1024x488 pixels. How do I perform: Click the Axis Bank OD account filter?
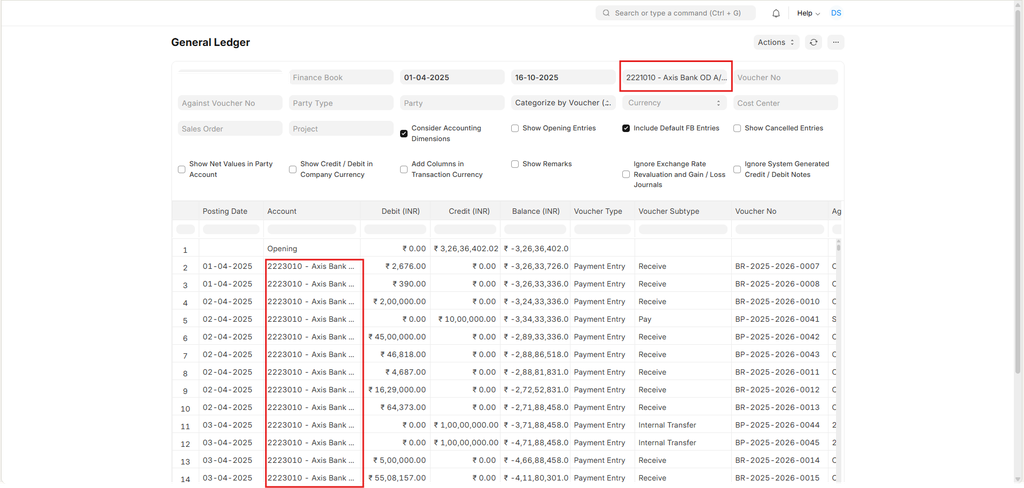[675, 77]
